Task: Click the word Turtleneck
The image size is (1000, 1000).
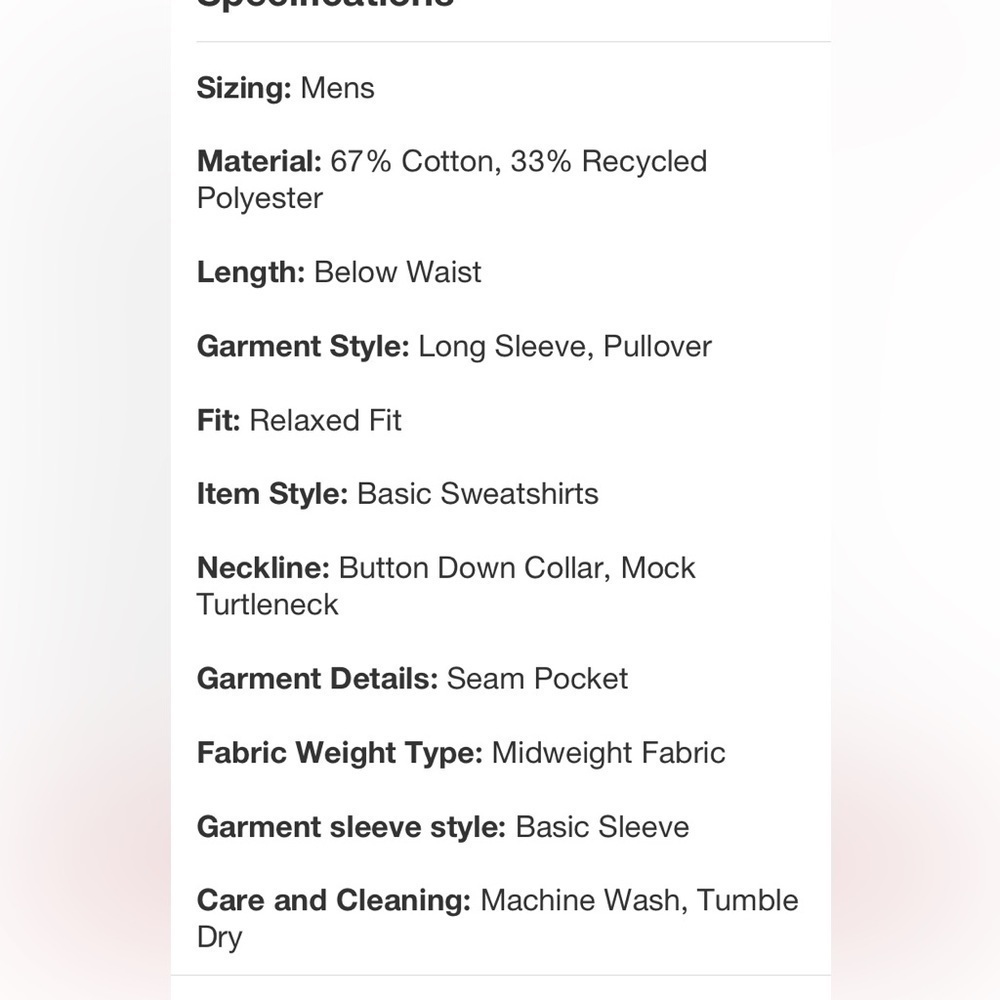Action: pos(267,605)
